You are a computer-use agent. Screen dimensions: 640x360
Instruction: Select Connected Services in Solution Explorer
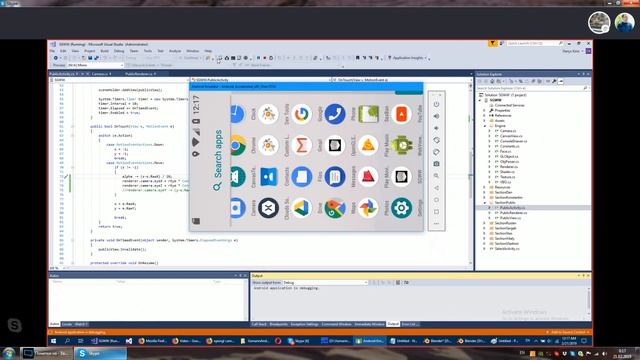point(509,105)
